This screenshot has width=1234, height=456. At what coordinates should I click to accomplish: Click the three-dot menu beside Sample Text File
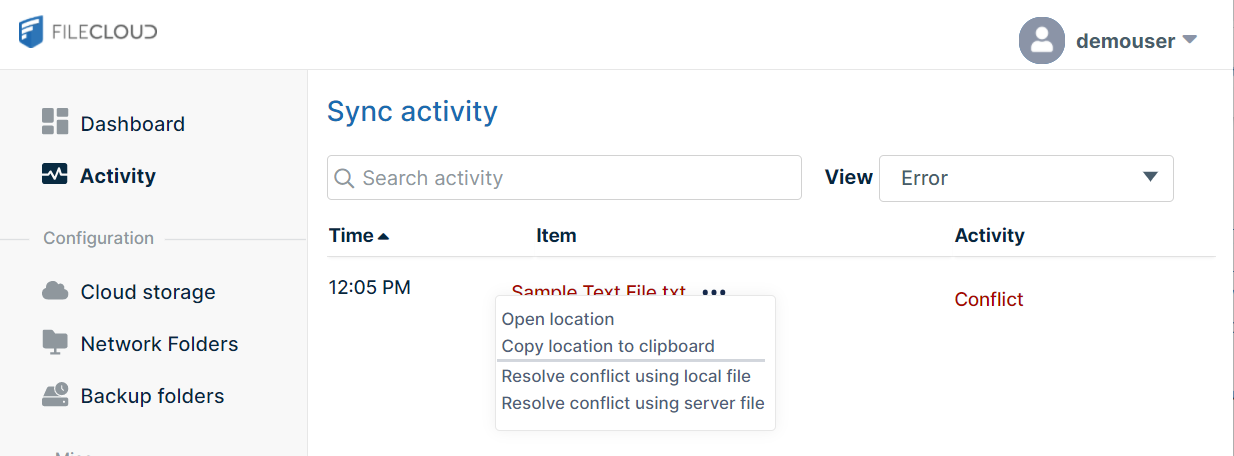coord(714,292)
